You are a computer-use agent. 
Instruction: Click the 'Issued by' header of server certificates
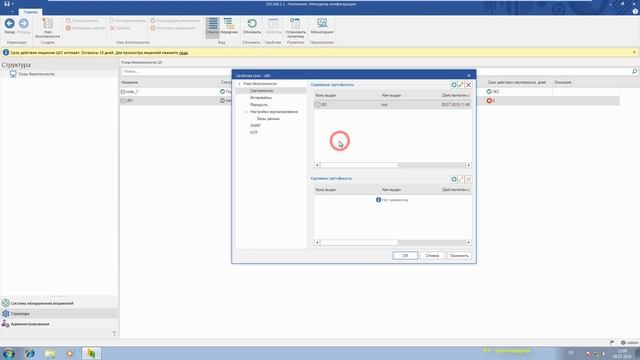tap(391, 96)
